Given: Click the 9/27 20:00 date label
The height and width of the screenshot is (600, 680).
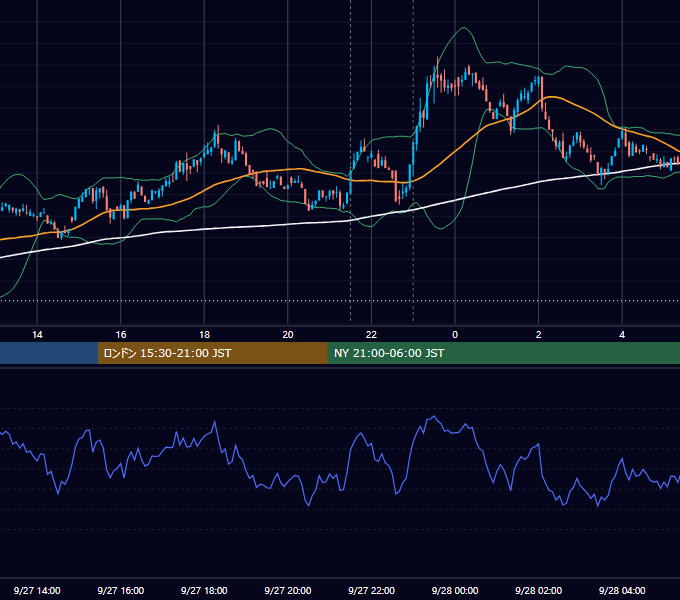Looking at the screenshot, I should click(x=288, y=590).
